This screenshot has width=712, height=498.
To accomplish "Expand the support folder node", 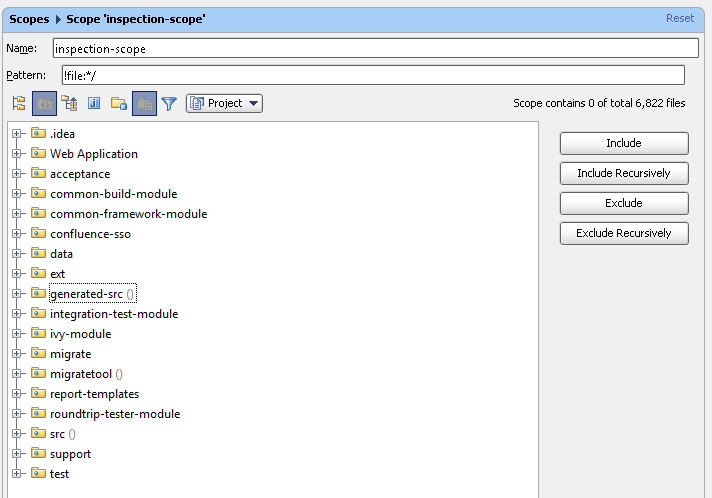I will click(x=17, y=453).
